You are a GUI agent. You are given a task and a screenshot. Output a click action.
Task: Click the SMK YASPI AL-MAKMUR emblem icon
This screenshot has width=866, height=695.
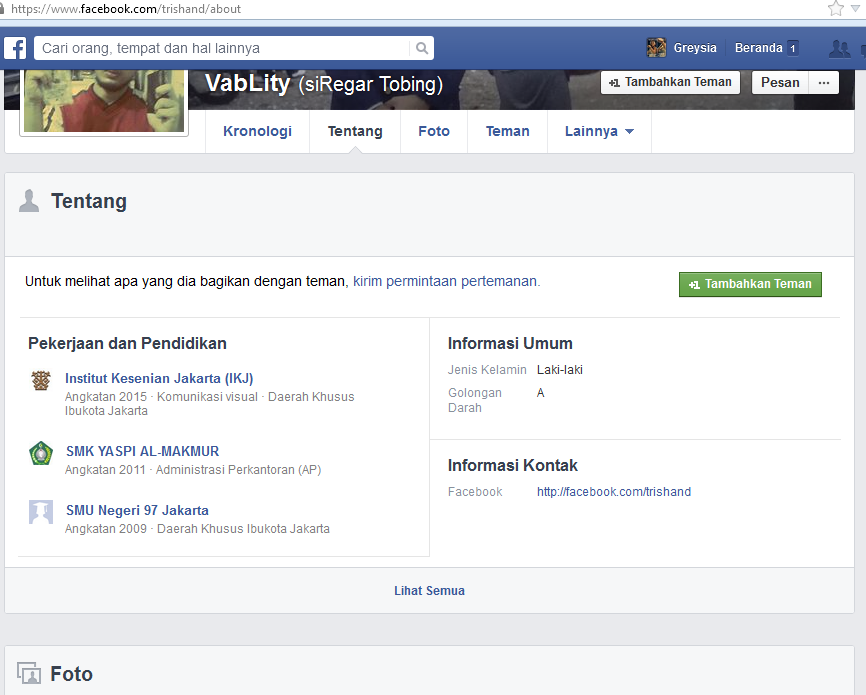coord(41,453)
